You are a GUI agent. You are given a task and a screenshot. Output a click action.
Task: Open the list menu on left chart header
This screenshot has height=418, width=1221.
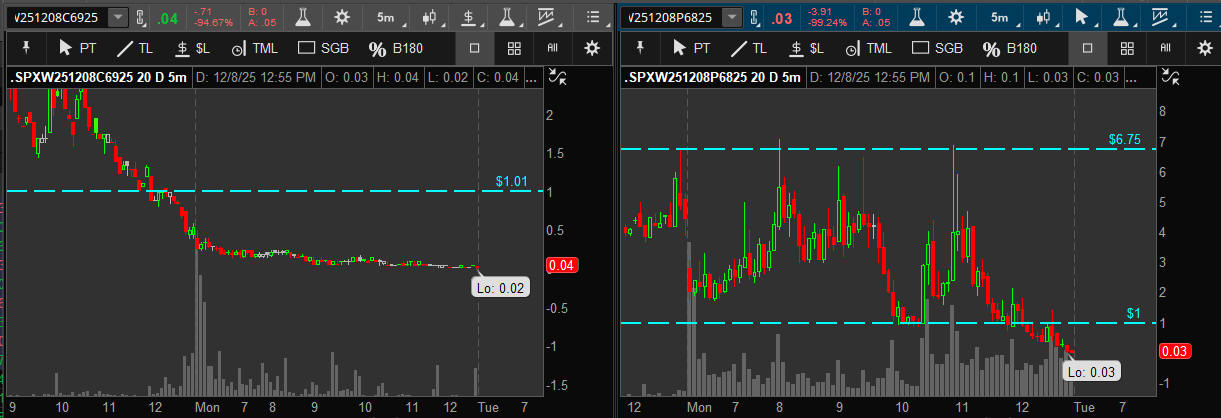pyautogui.click(x=593, y=17)
